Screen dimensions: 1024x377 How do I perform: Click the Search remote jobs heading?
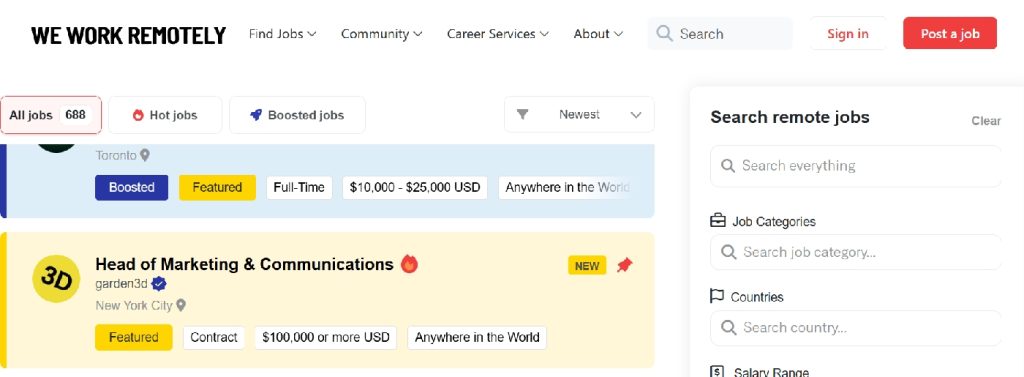(x=790, y=118)
